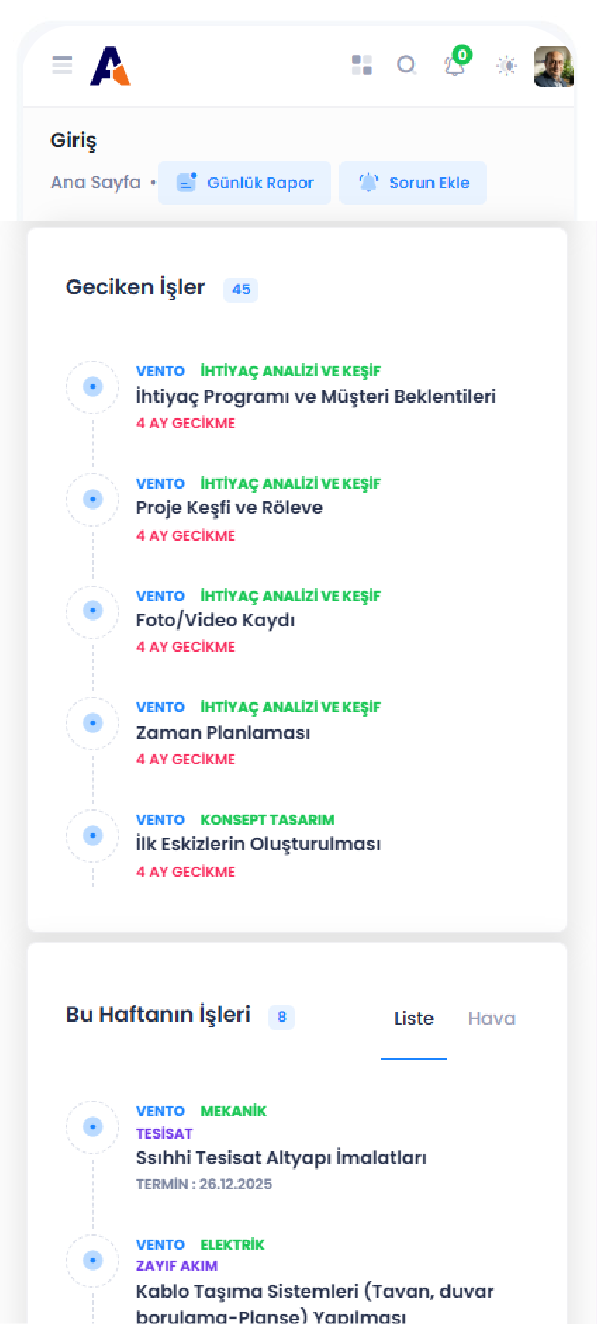The width and height of the screenshot is (597, 1324).
Task: Click the app logo in the header
Action: (108, 64)
